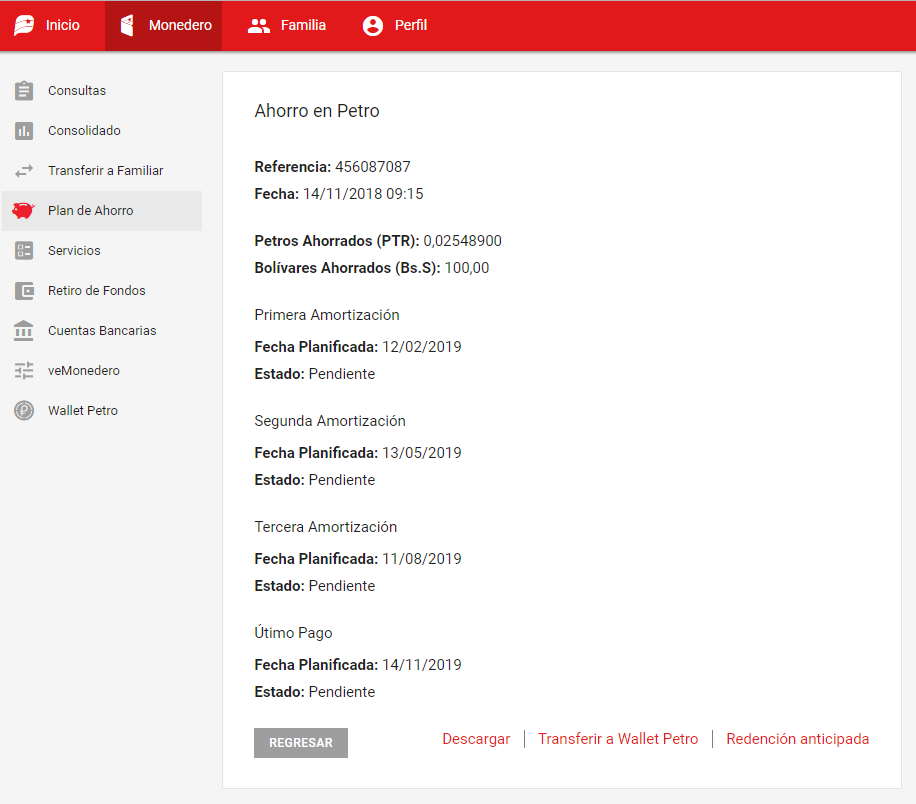Image resolution: width=916 pixels, height=804 pixels.
Task: Click the reference number 456087087
Action: 372,167
